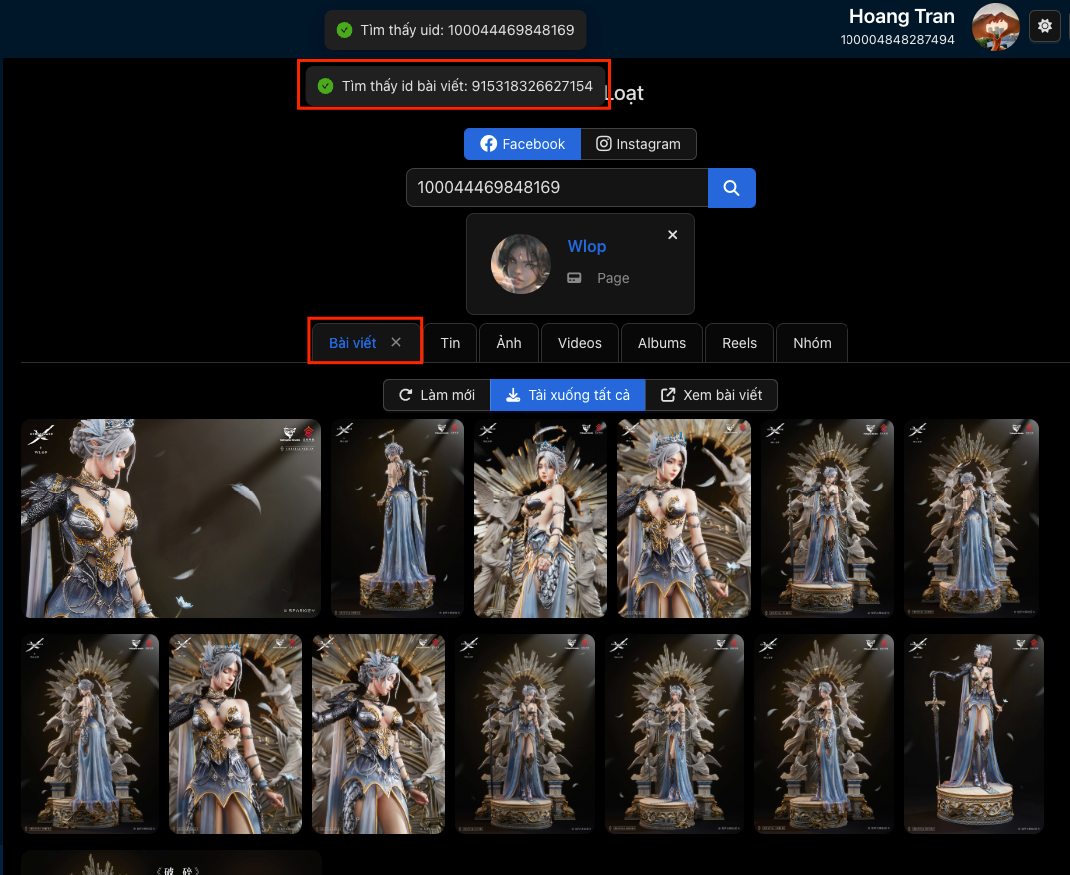Screen dimensions: 1070x875
Task: Open the Nhóm tab
Action: (x=812, y=343)
